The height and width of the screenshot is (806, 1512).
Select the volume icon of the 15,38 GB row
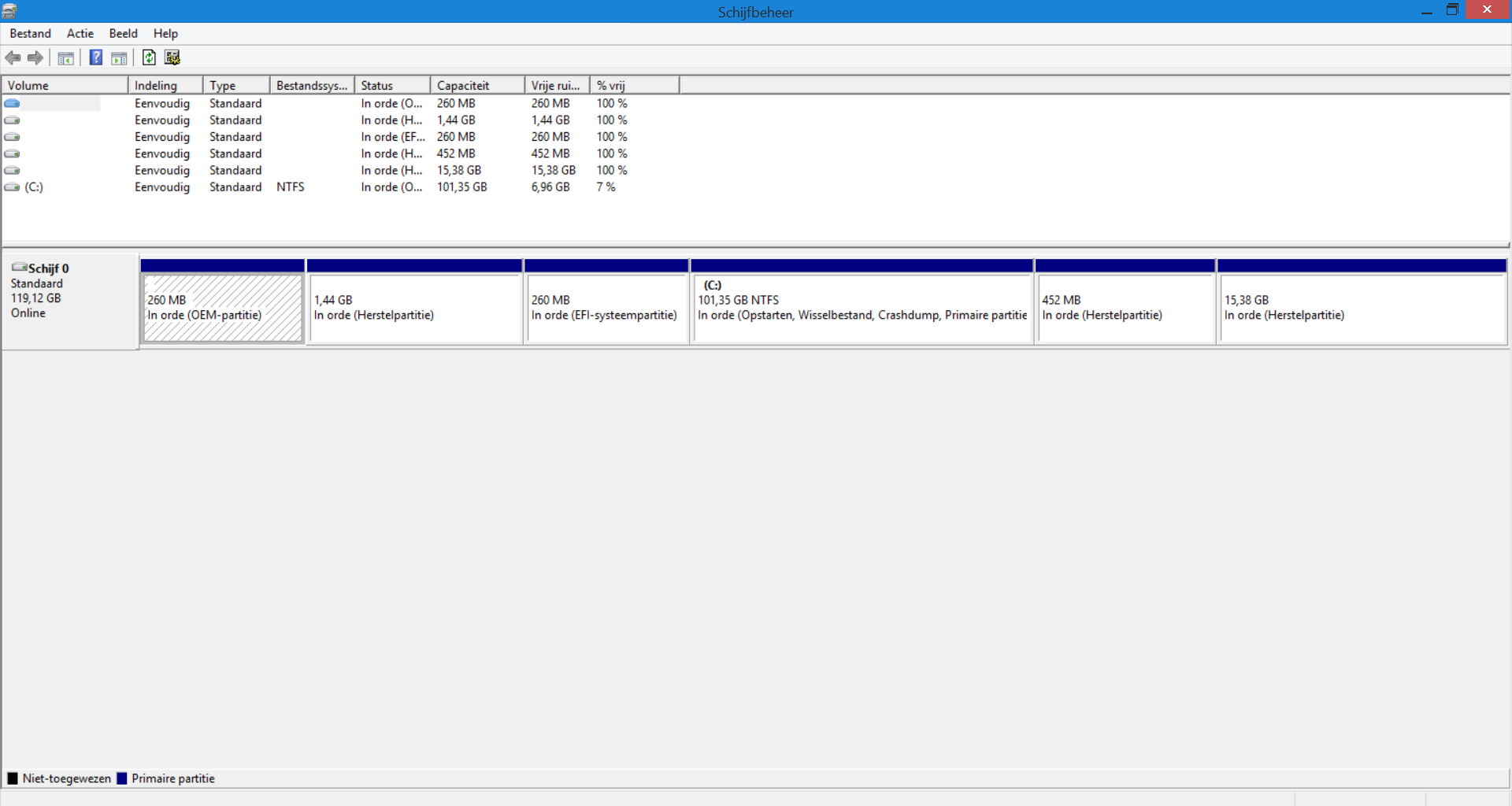click(x=12, y=171)
